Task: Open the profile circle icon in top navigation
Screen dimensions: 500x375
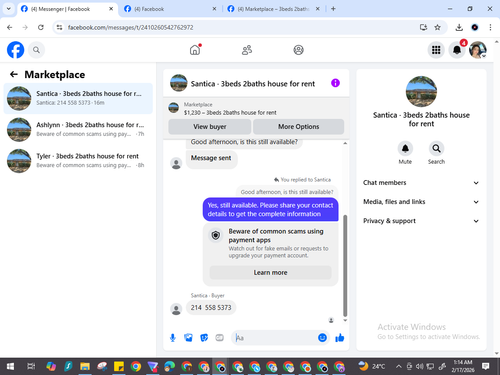Action: [x=298, y=50]
